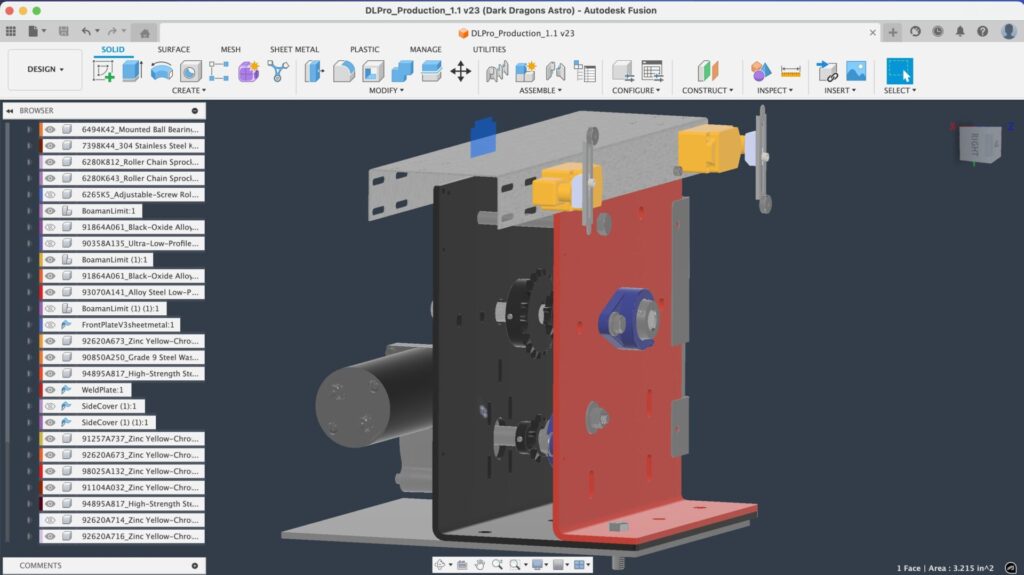Toggle visibility of SideCover (1):1
The height and width of the screenshot is (575, 1024).
click(50, 406)
